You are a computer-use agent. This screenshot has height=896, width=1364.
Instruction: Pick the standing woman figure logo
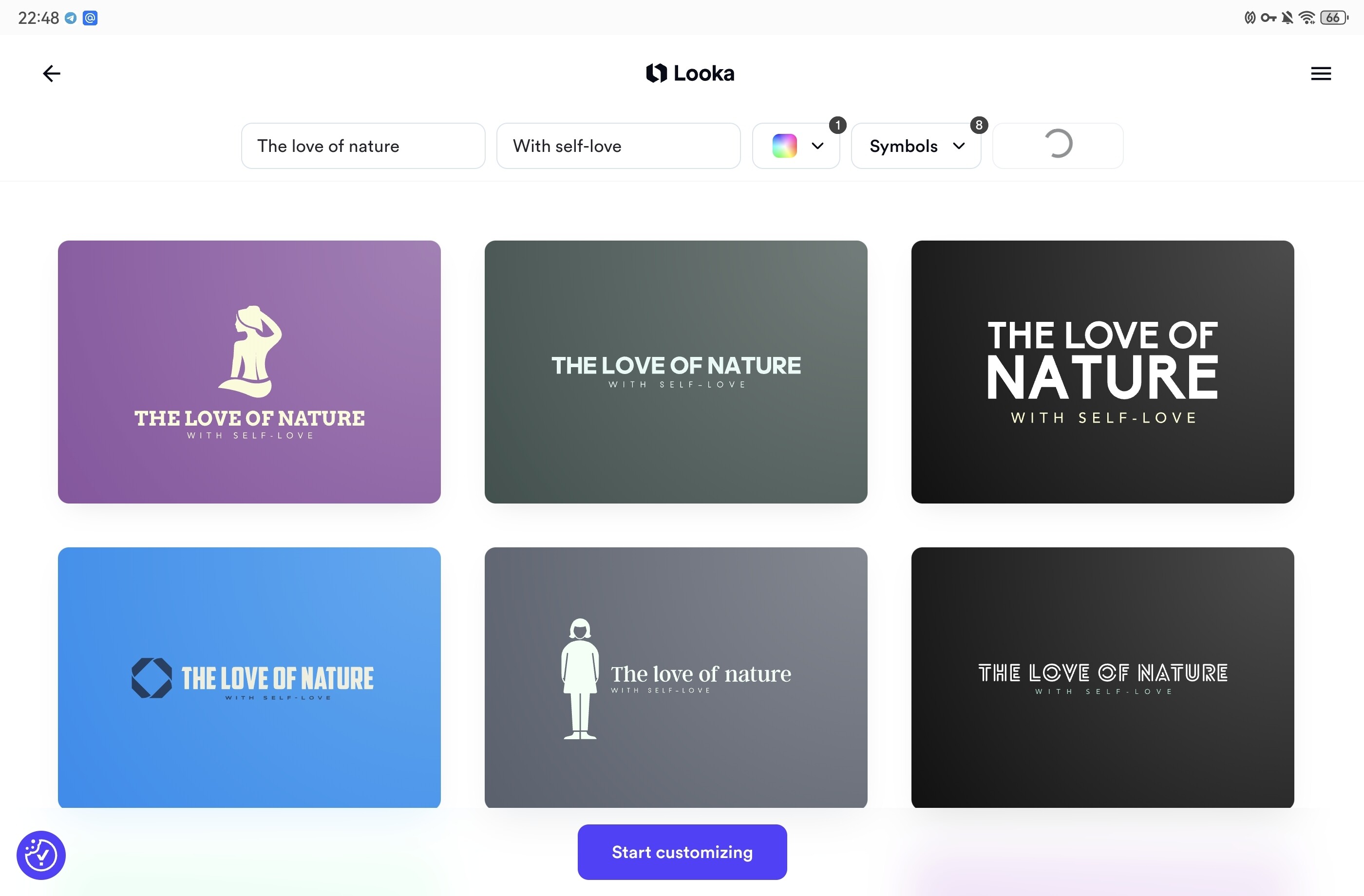pos(676,678)
